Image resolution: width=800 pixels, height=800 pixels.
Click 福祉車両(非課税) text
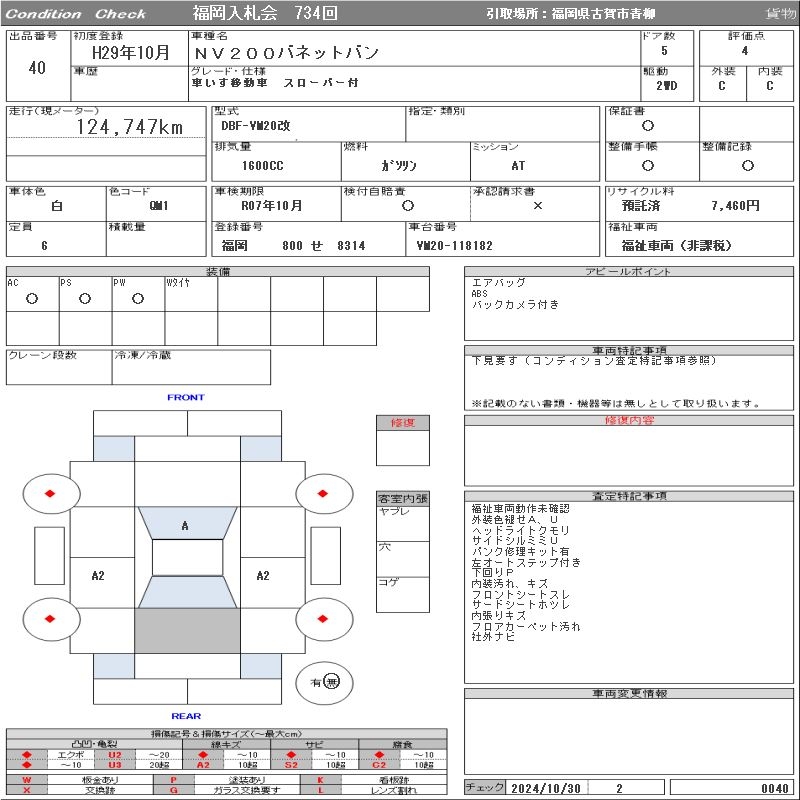[x=677, y=245]
